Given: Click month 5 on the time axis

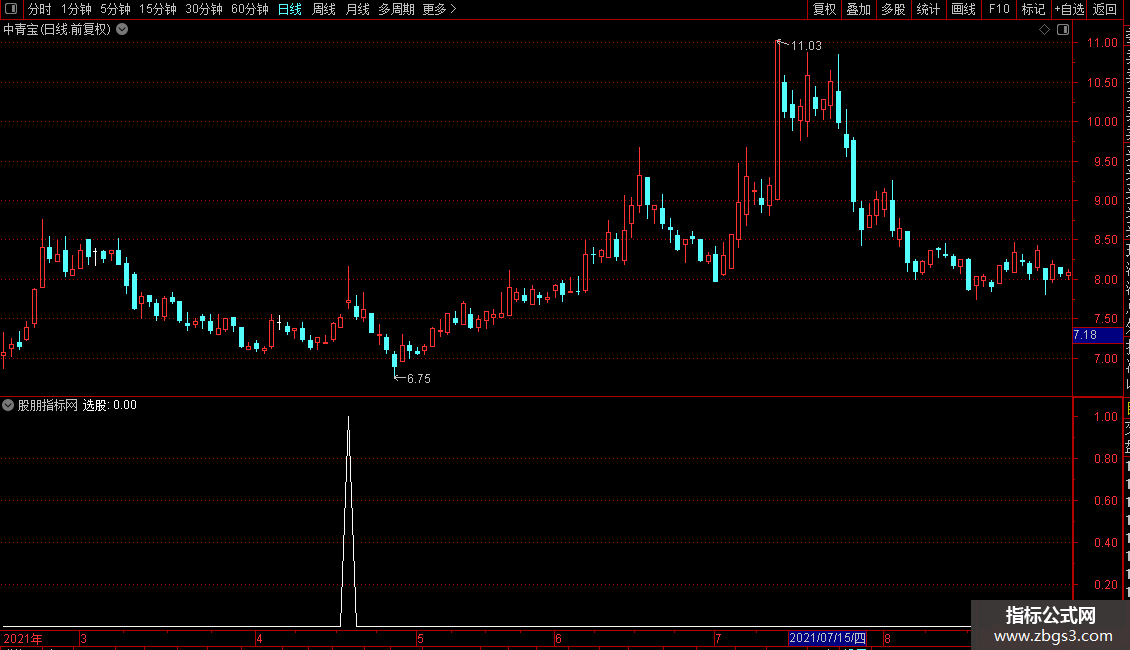Looking at the screenshot, I should click(x=420, y=638).
